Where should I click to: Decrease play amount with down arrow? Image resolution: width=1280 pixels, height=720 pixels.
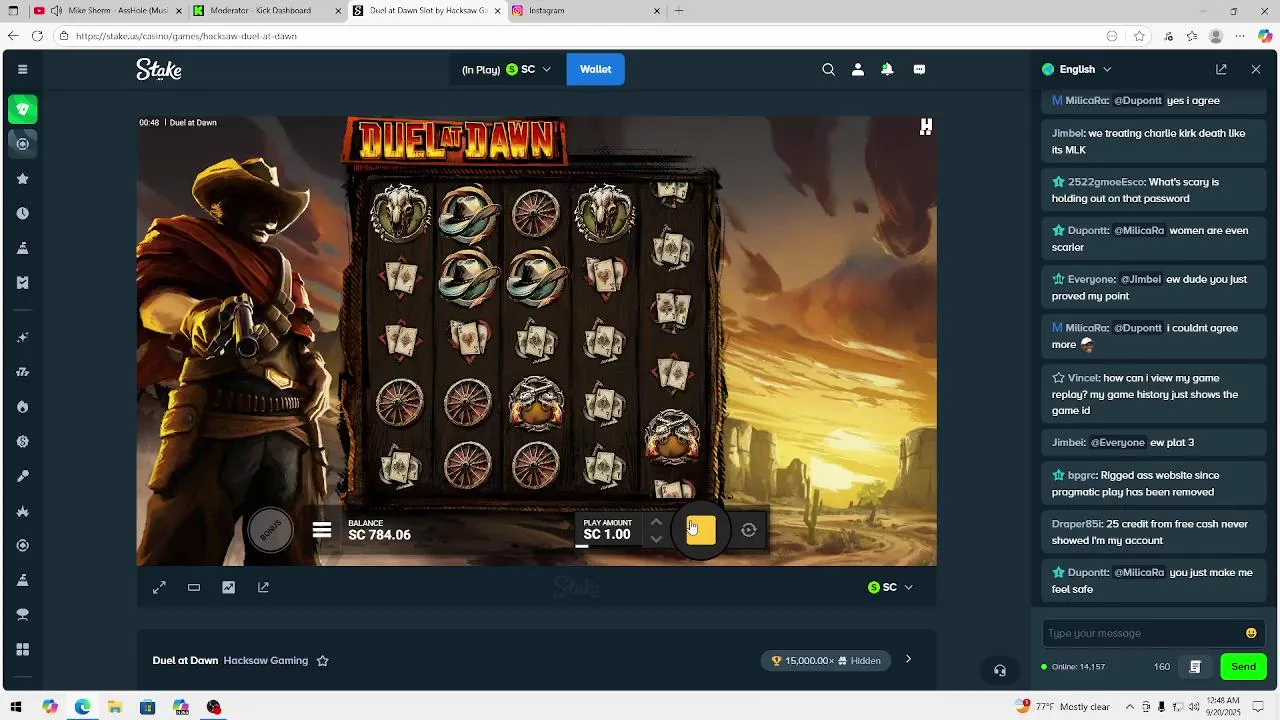tap(656, 539)
